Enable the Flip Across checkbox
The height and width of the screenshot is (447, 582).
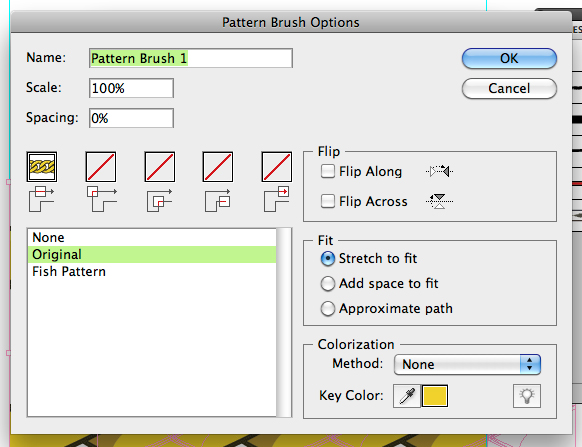point(328,201)
